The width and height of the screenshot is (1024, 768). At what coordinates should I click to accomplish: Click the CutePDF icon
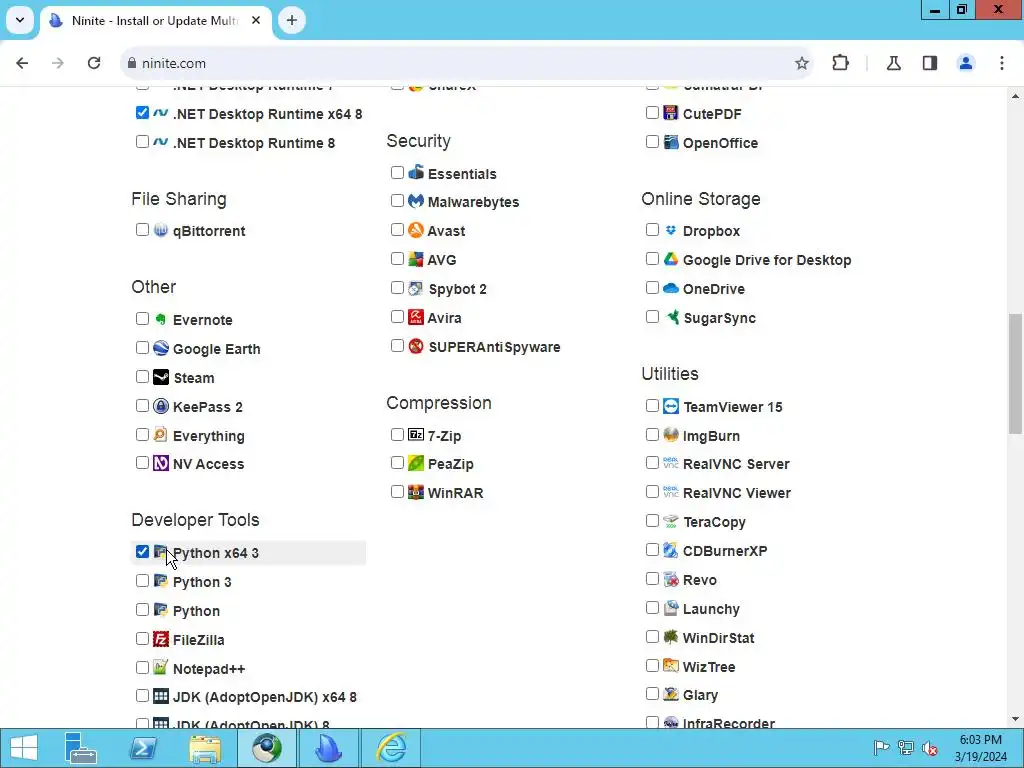(671, 112)
